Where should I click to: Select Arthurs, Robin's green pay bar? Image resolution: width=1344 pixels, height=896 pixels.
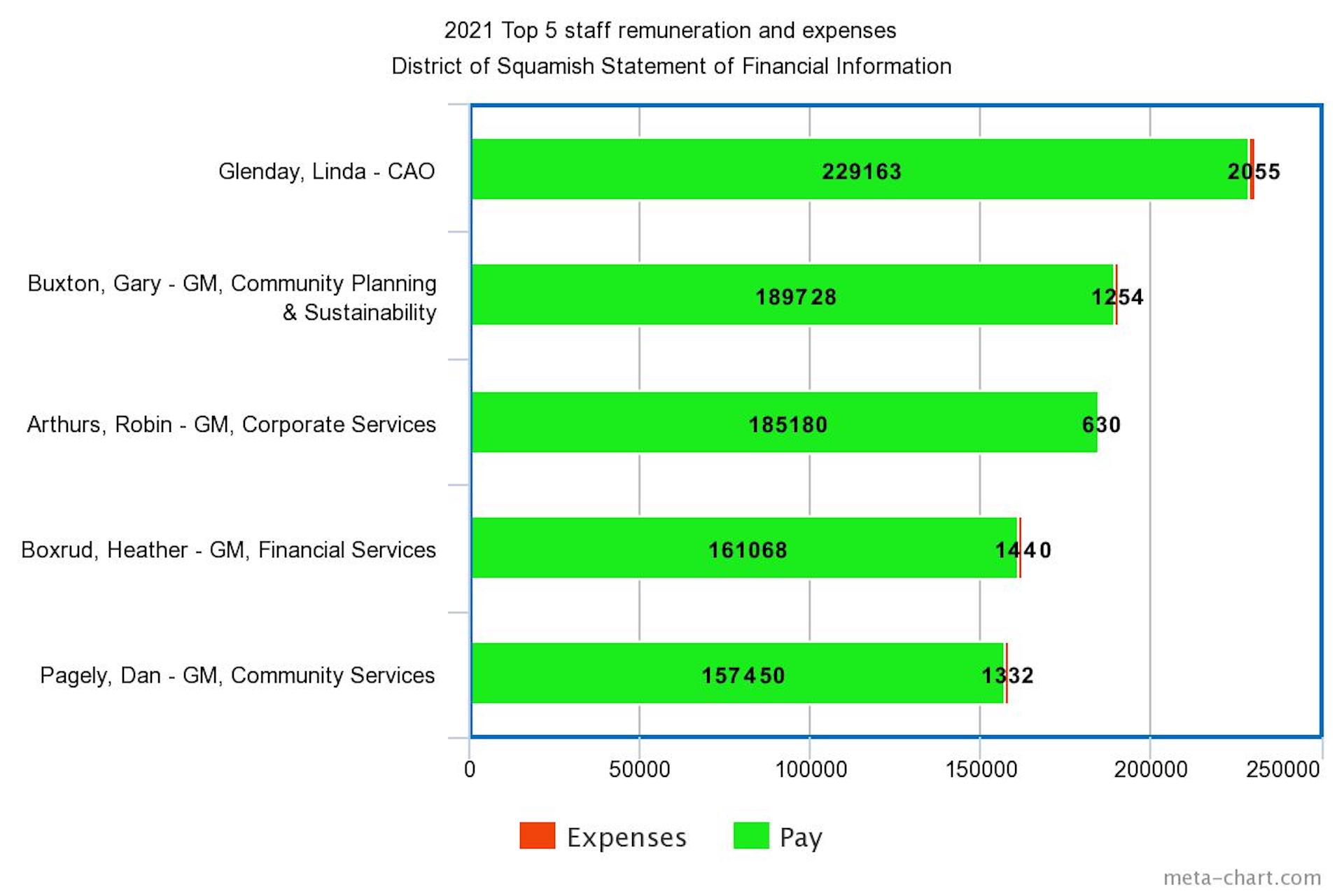[784, 422]
